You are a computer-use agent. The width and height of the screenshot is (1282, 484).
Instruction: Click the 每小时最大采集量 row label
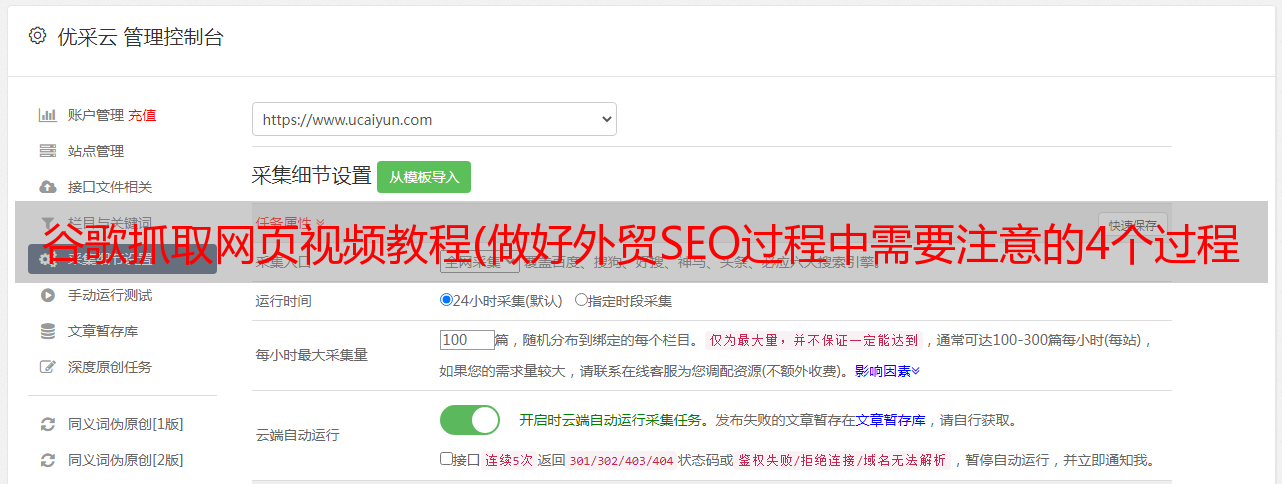312,355
